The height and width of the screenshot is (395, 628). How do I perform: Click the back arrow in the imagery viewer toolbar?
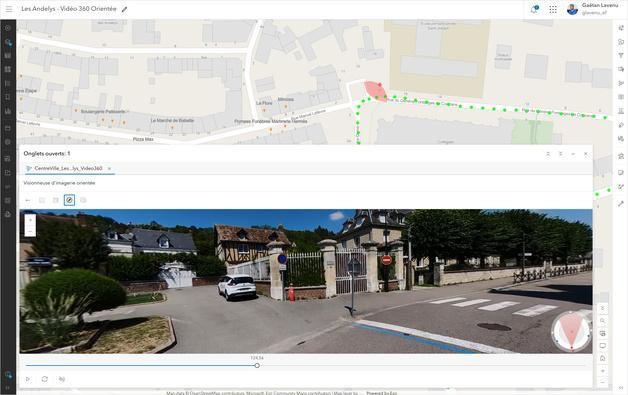point(28,200)
